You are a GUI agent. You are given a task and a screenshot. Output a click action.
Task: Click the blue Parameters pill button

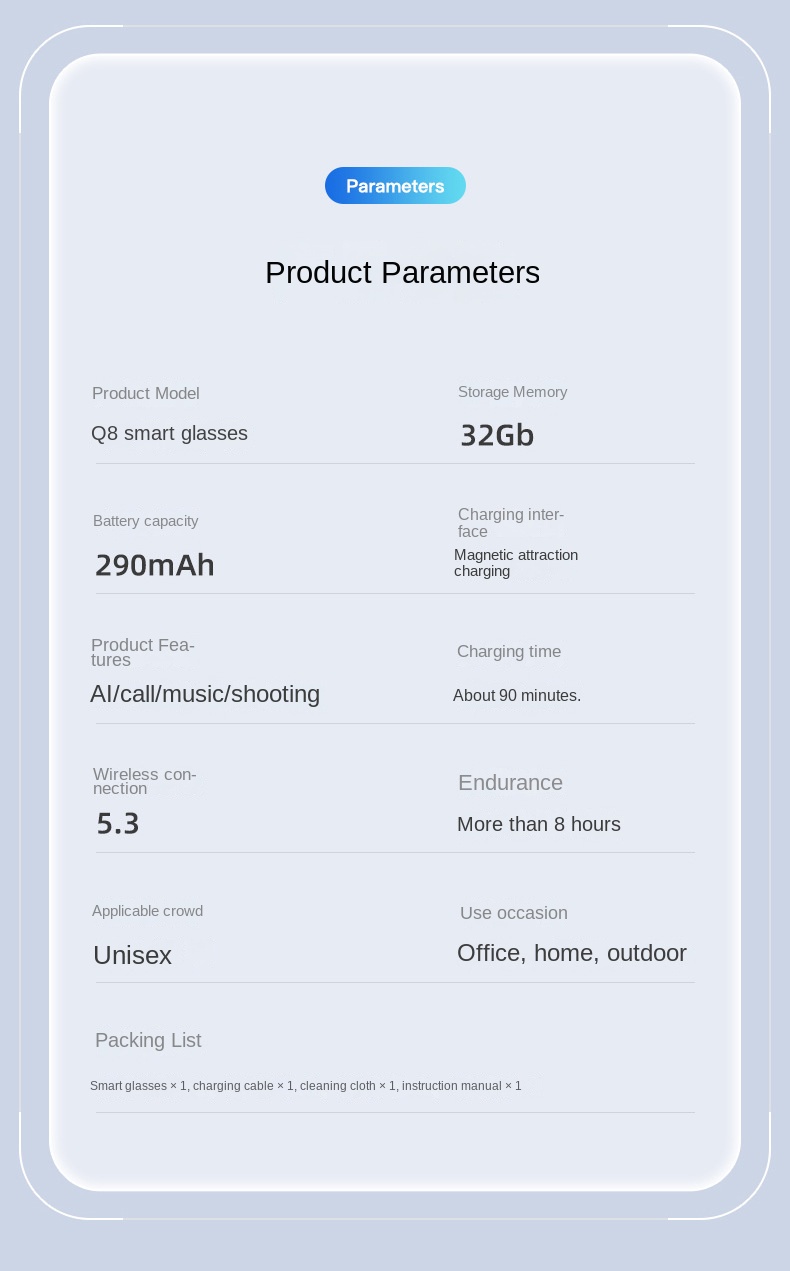pyautogui.click(x=395, y=186)
